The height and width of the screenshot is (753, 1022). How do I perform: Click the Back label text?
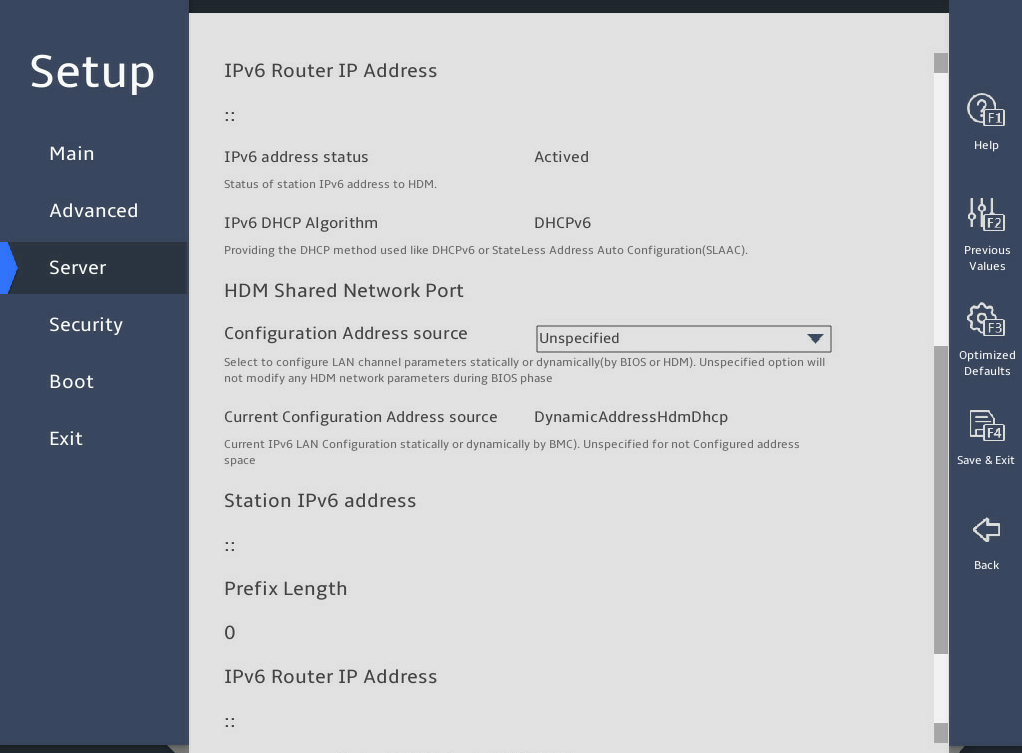tap(986, 565)
